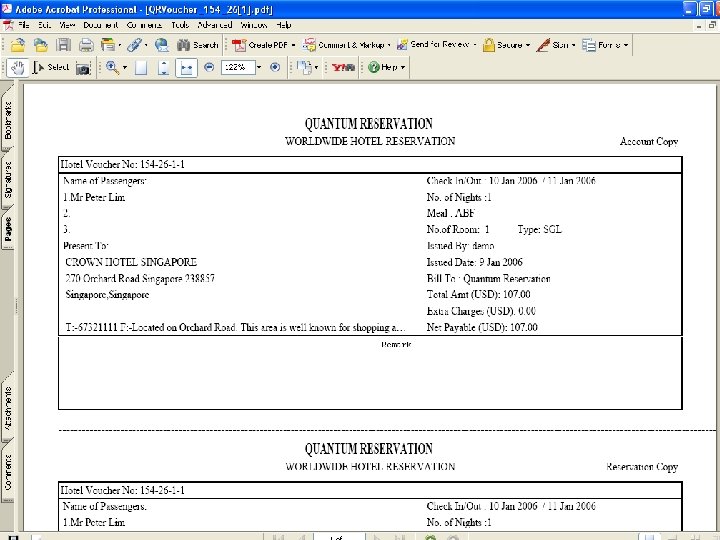Screen dimensions: 720x540
Task: Click the Organizer printer-stack icon
Action: pos(108,45)
